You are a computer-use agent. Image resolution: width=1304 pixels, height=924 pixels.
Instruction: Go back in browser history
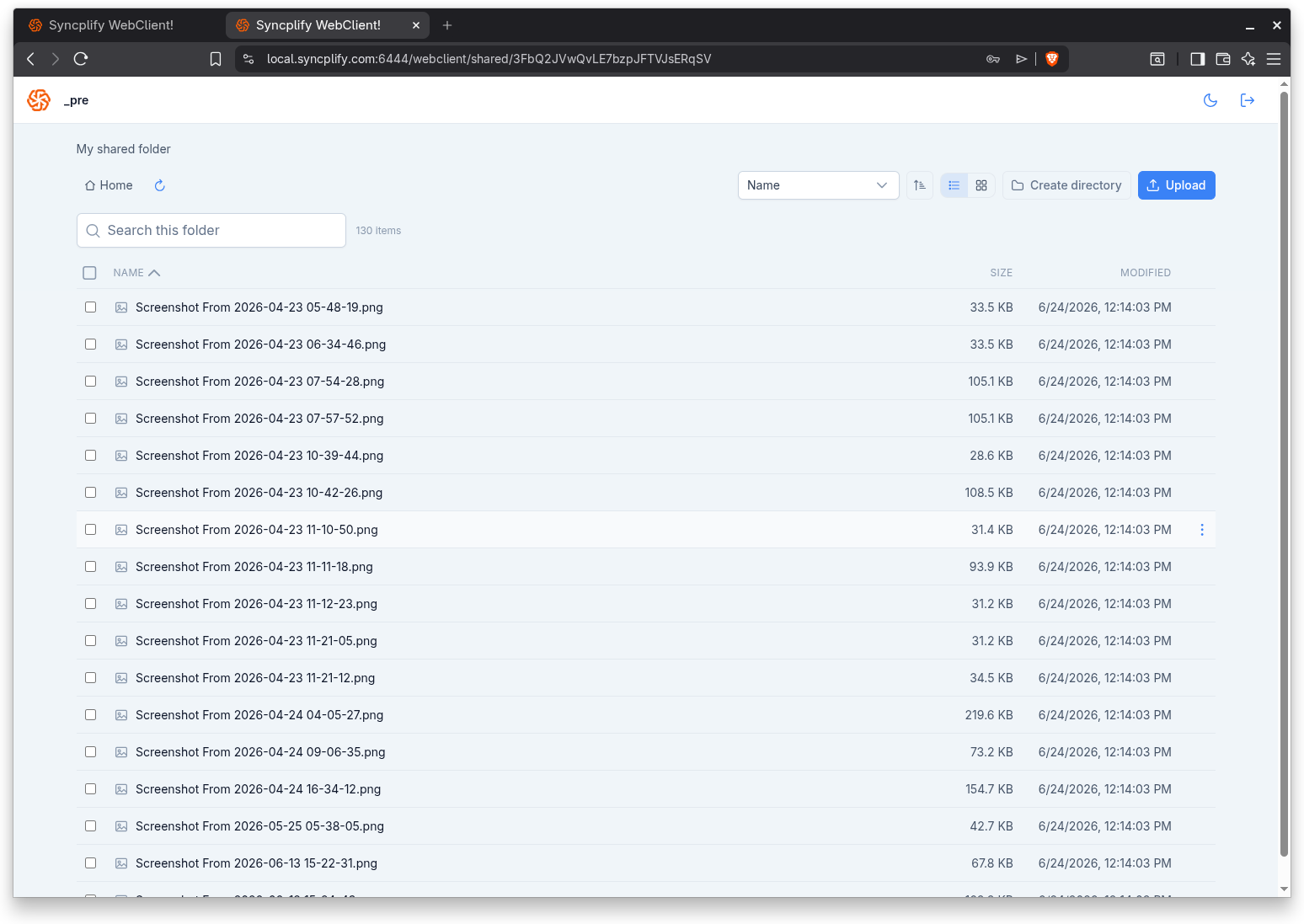click(30, 59)
